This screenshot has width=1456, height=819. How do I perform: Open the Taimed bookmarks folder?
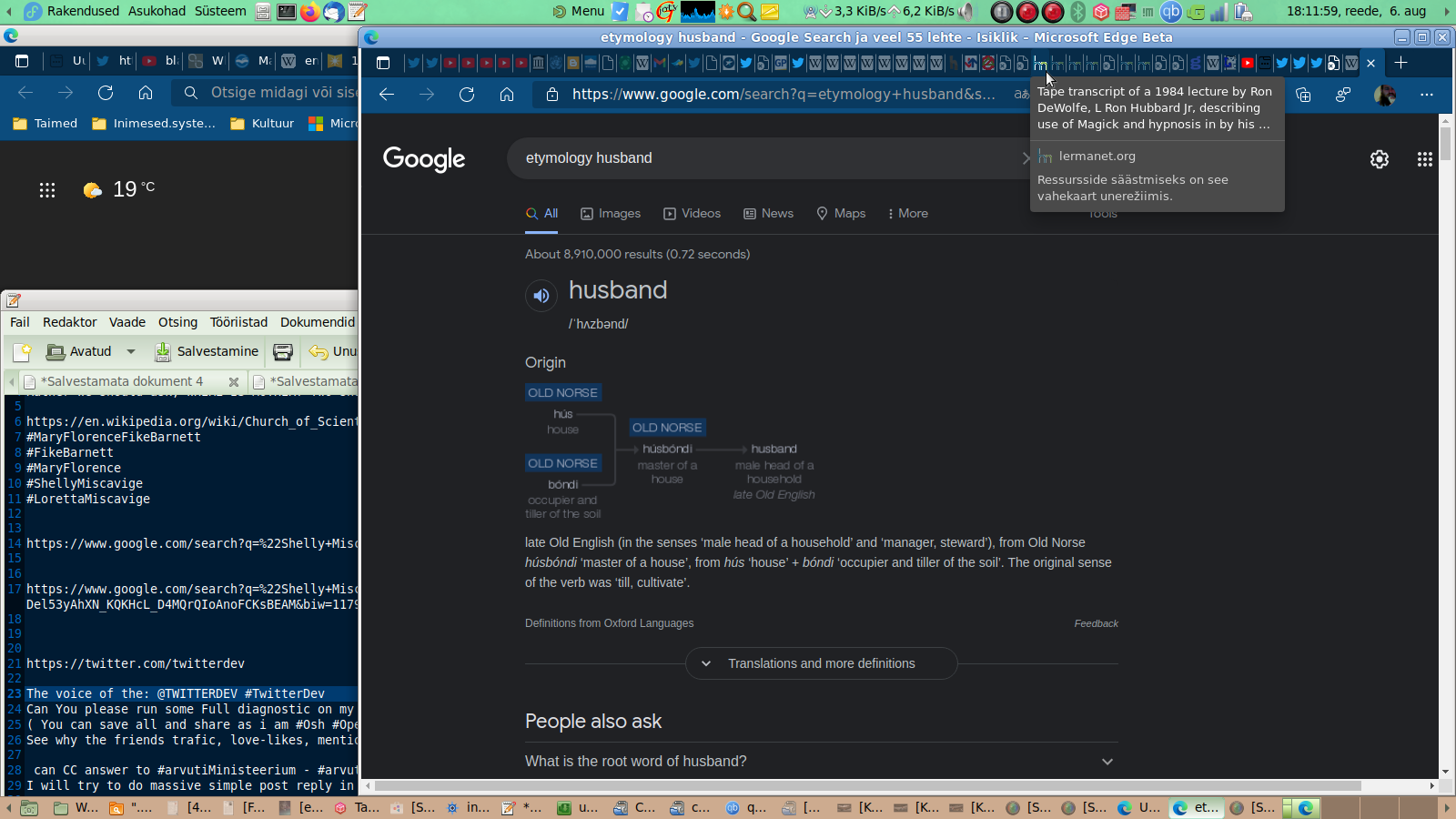click(45, 124)
